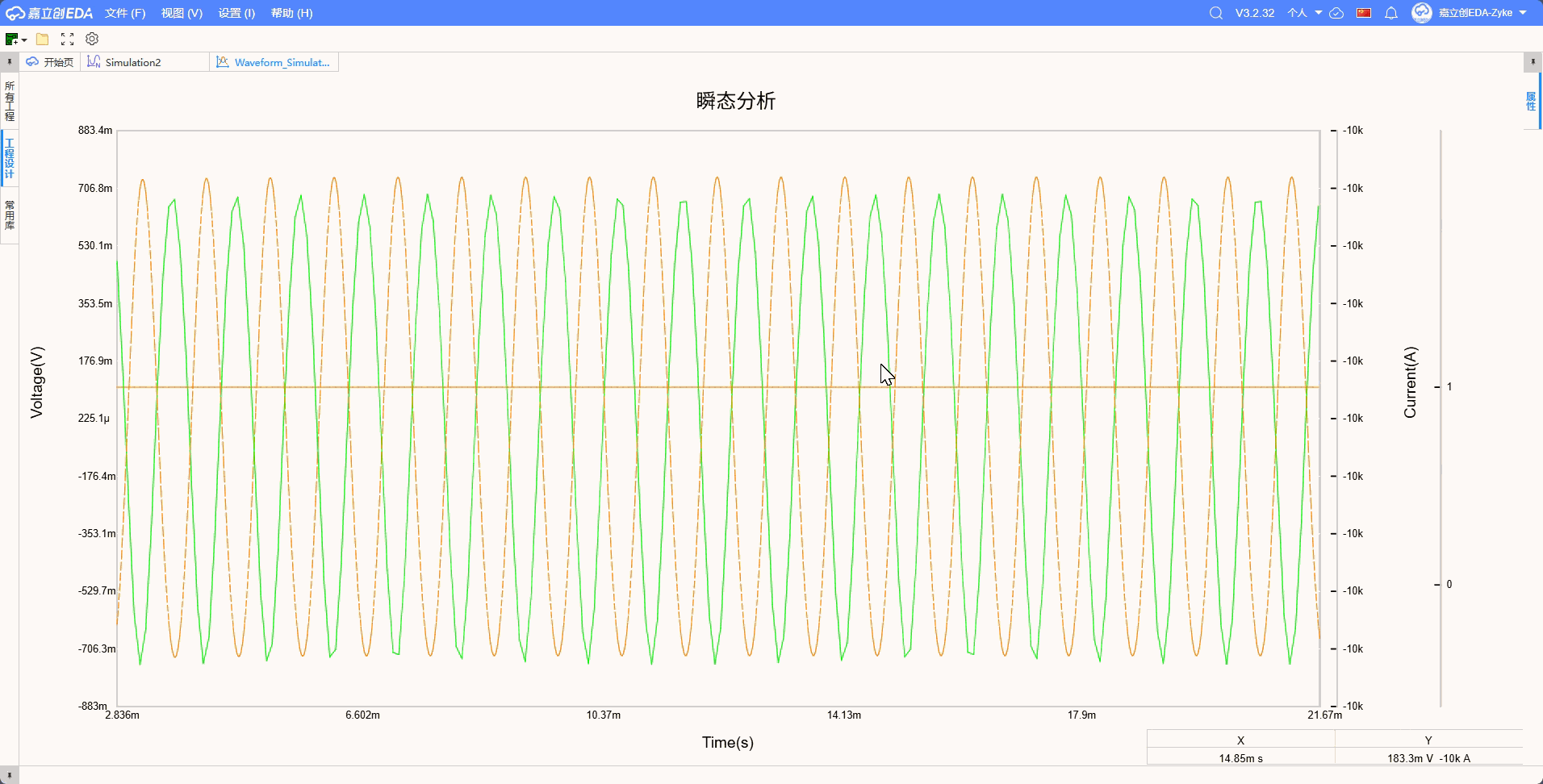Open the 所有工程 side panel
Viewport: 1543px width, 784px height.
coord(10,100)
